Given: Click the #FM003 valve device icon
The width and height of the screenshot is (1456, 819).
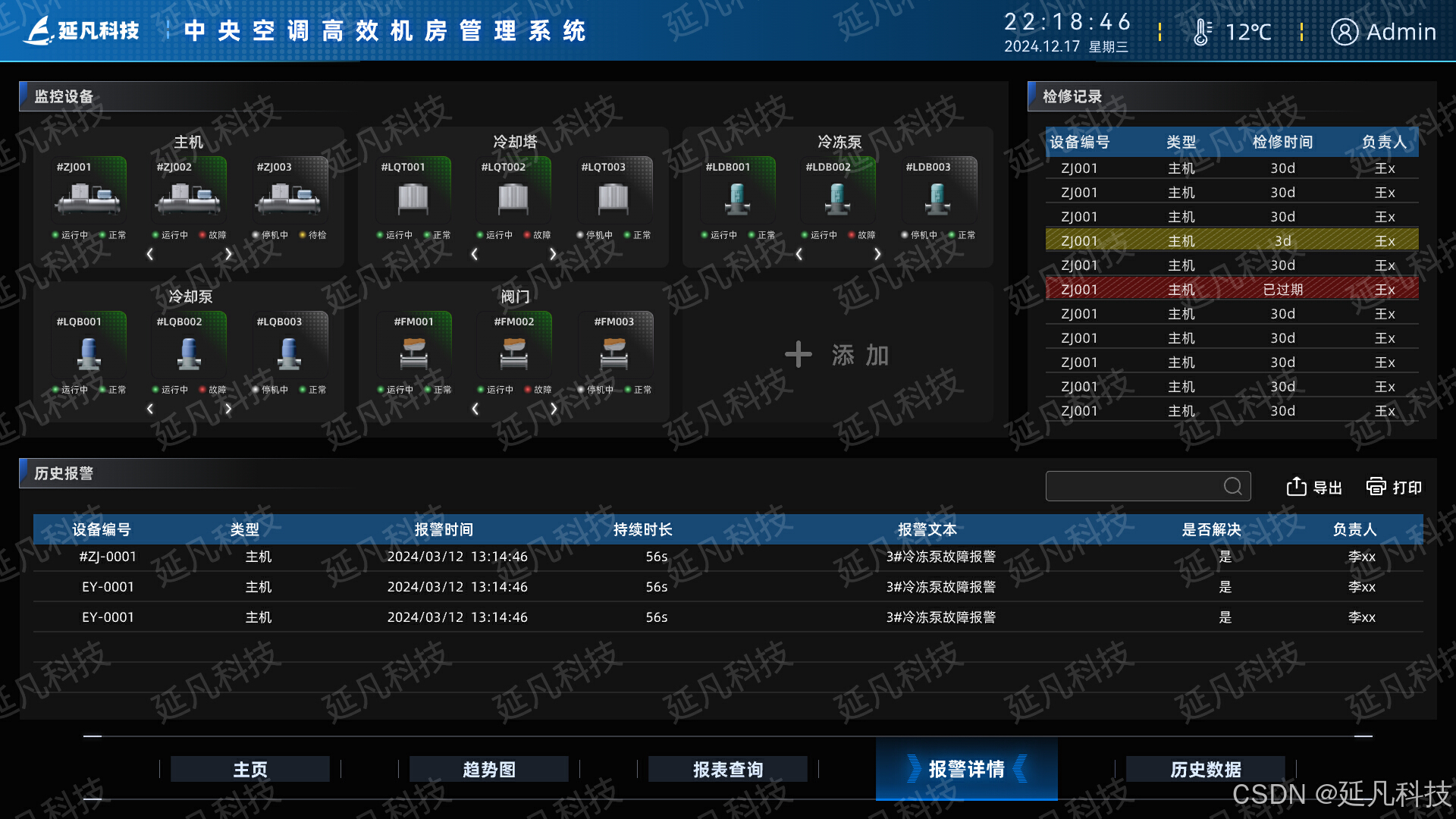Looking at the screenshot, I should click(613, 353).
